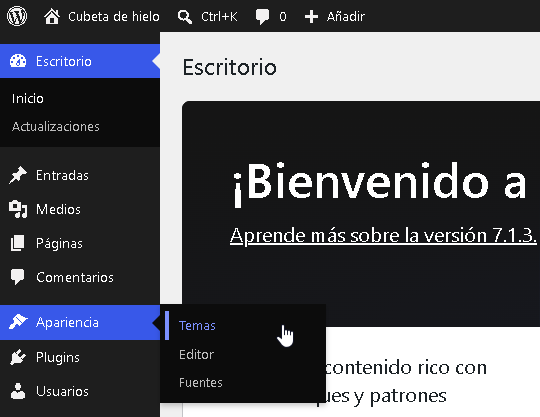Click the WordPress logo icon

(x=17, y=16)
